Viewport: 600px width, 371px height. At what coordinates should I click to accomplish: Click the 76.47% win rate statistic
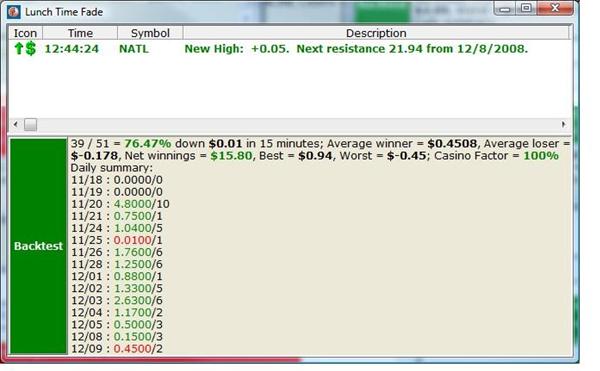click(148, 144)
